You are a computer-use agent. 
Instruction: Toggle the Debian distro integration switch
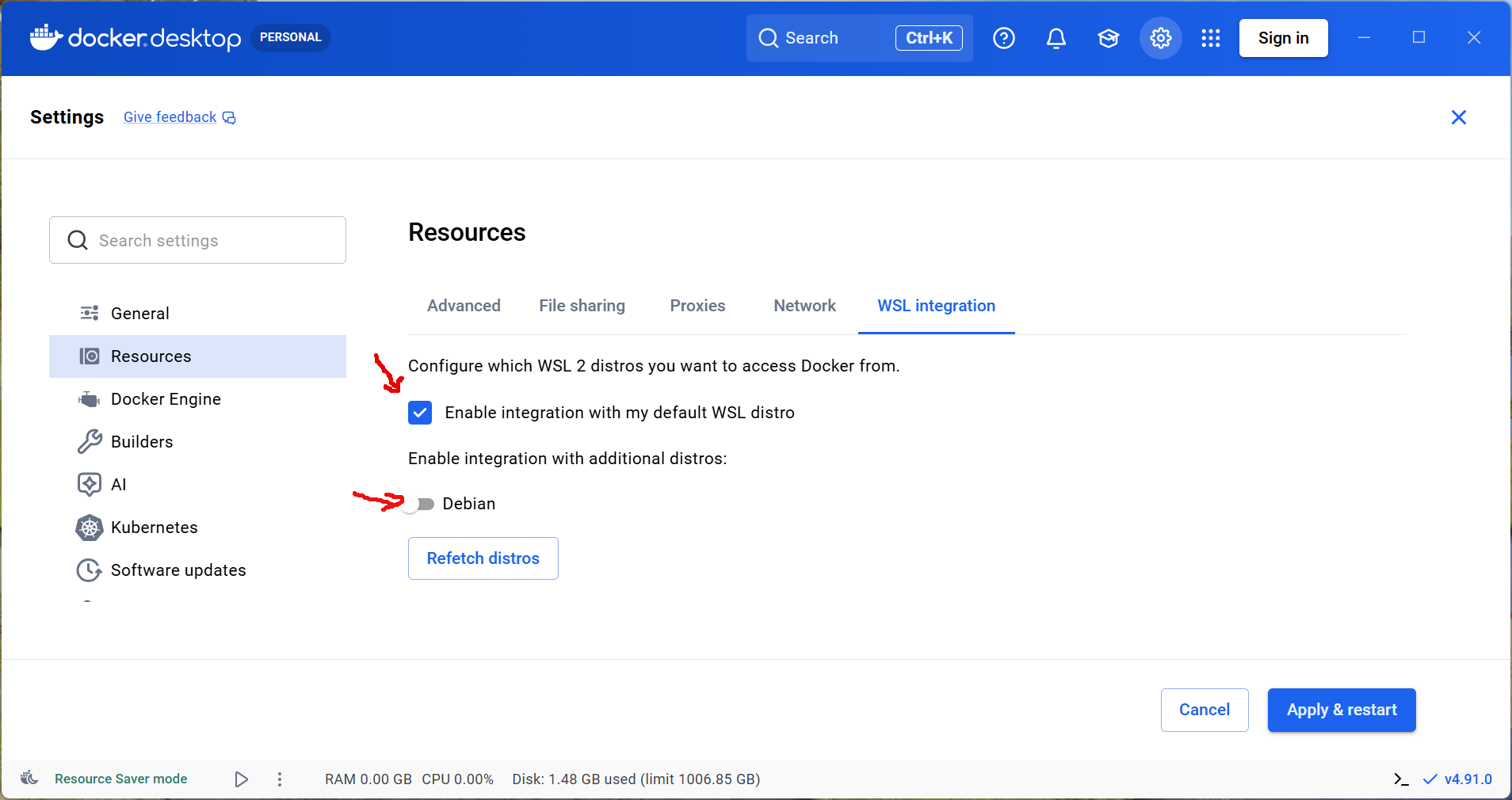418,505
